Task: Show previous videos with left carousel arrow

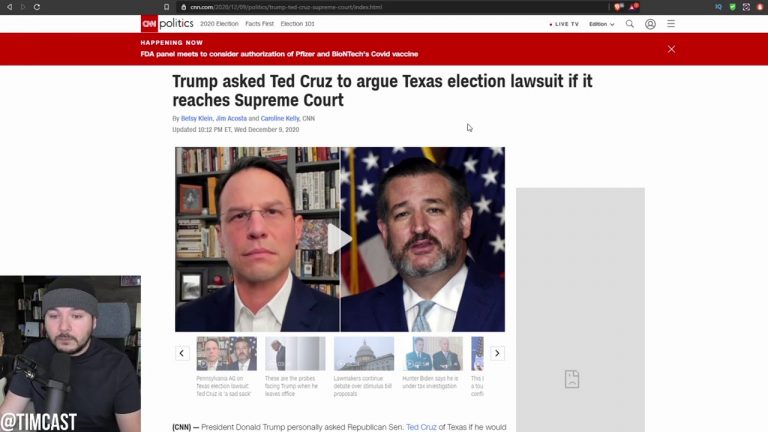Action: (x=182, y=353)
